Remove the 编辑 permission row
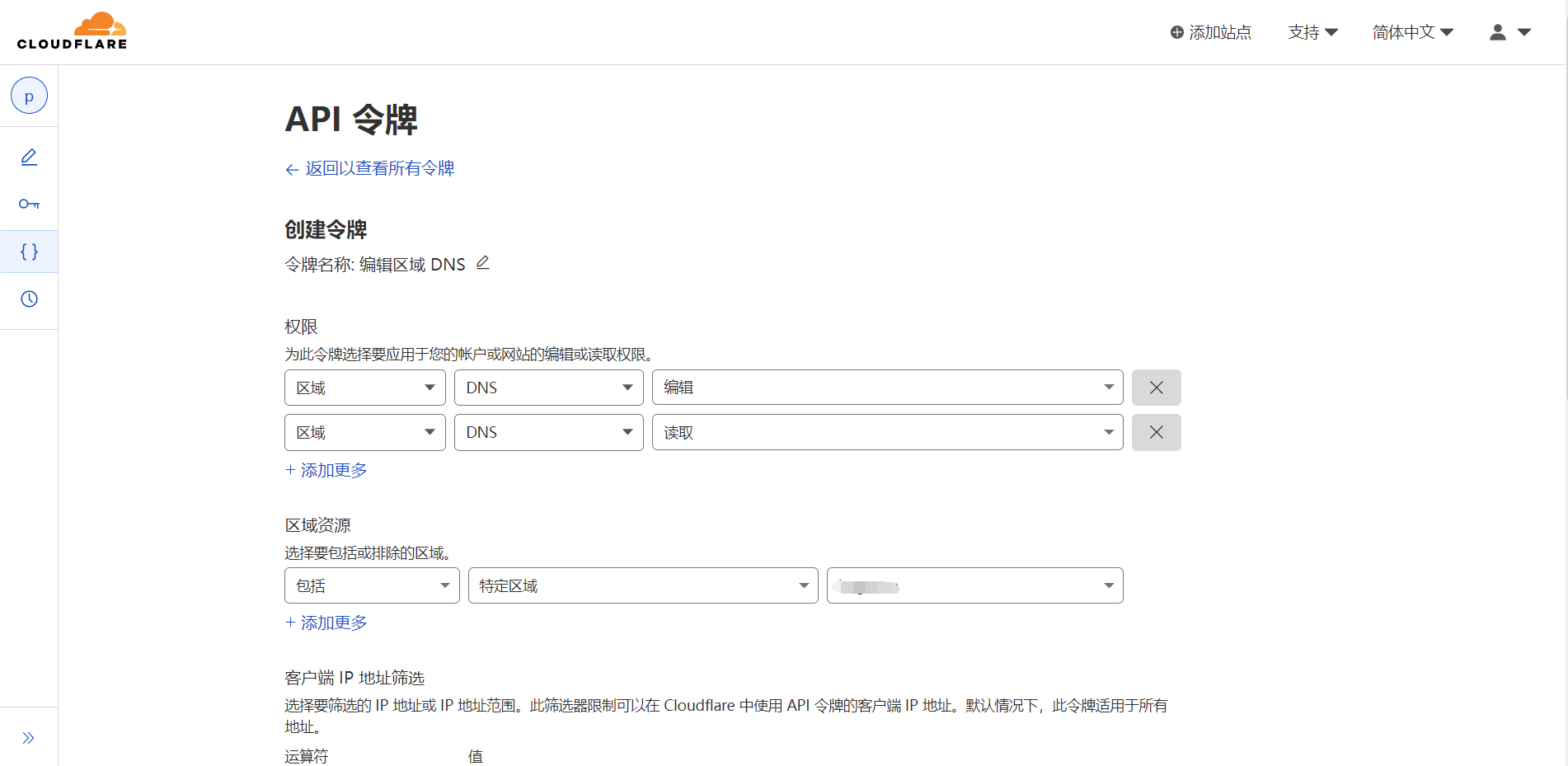Image resolution: width=1568 pixels, height=766 pixels. 1157,388
